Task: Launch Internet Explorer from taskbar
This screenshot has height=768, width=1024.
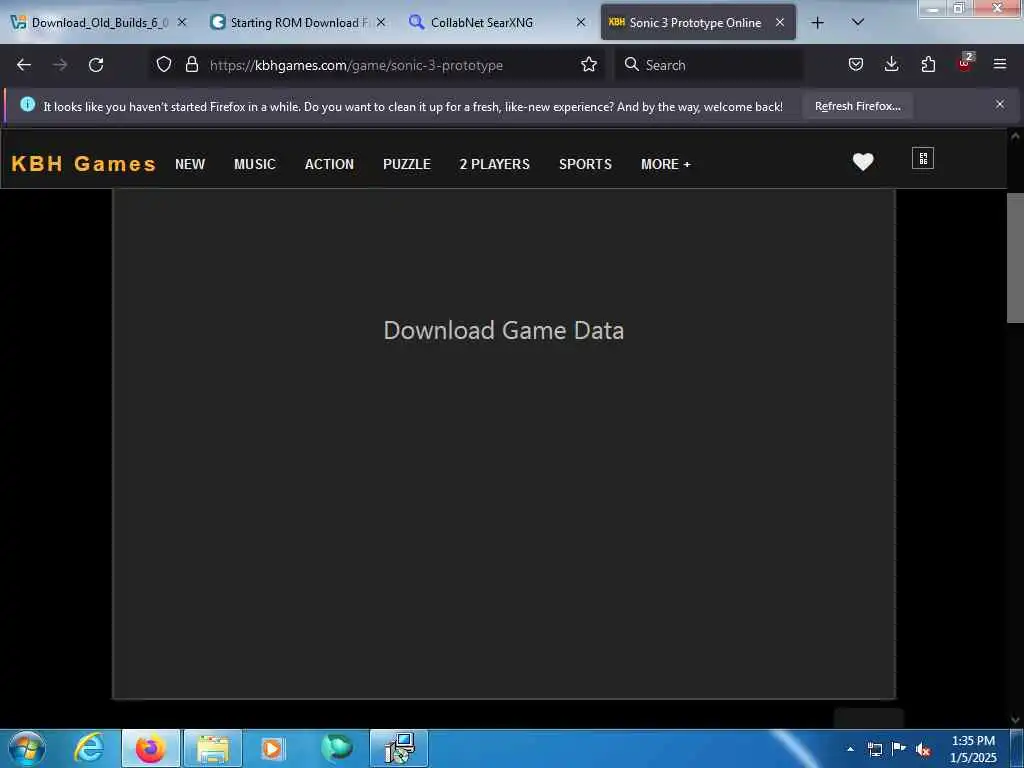Action: pyautogui.click(x=89, y=748)
